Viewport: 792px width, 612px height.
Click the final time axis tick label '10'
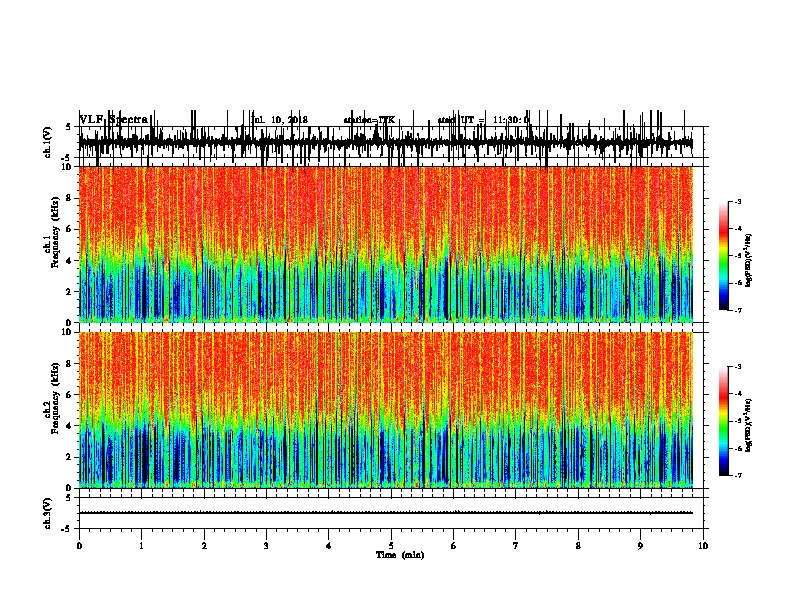(x=703, y=546)
